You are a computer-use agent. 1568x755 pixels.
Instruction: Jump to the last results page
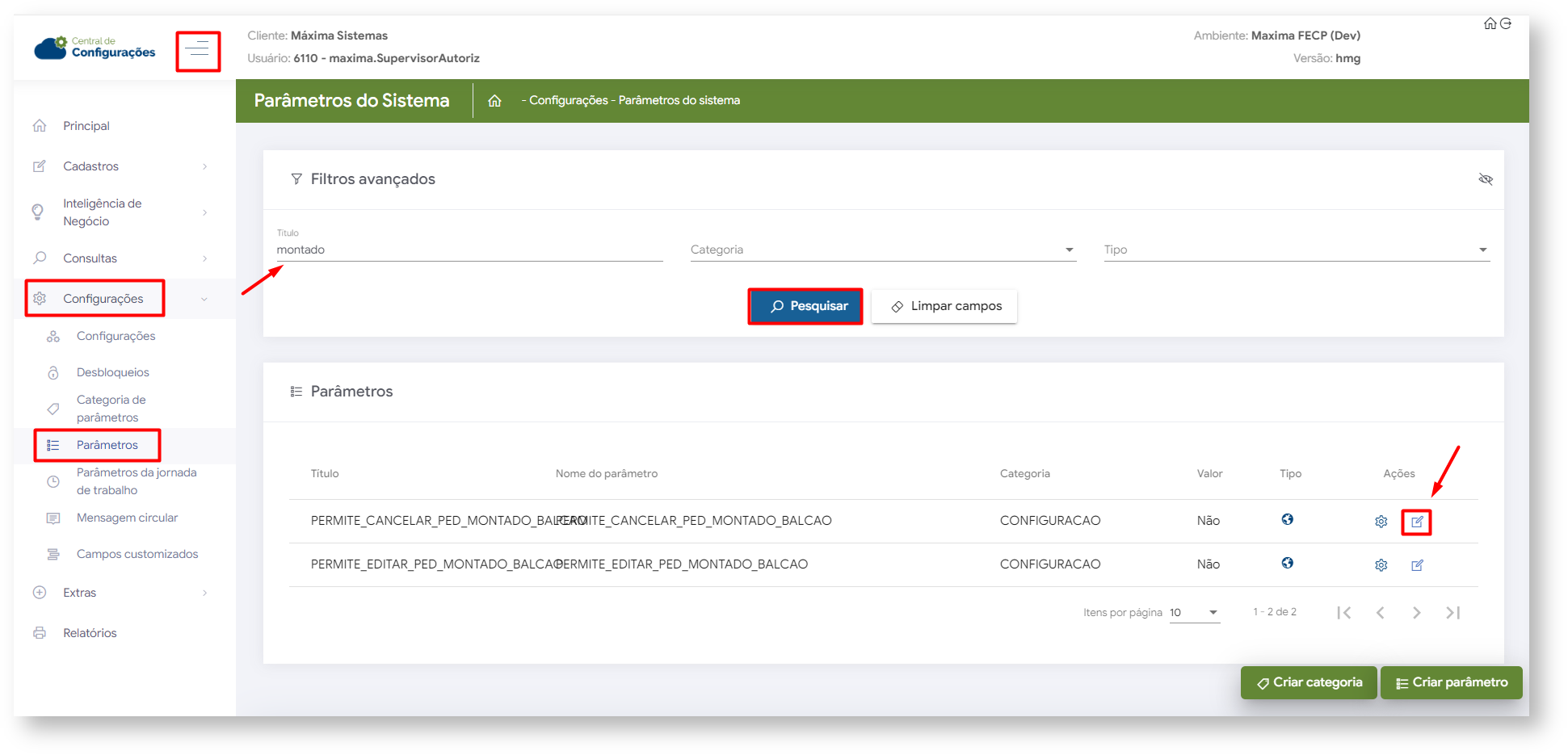[x=1452, y=613]
